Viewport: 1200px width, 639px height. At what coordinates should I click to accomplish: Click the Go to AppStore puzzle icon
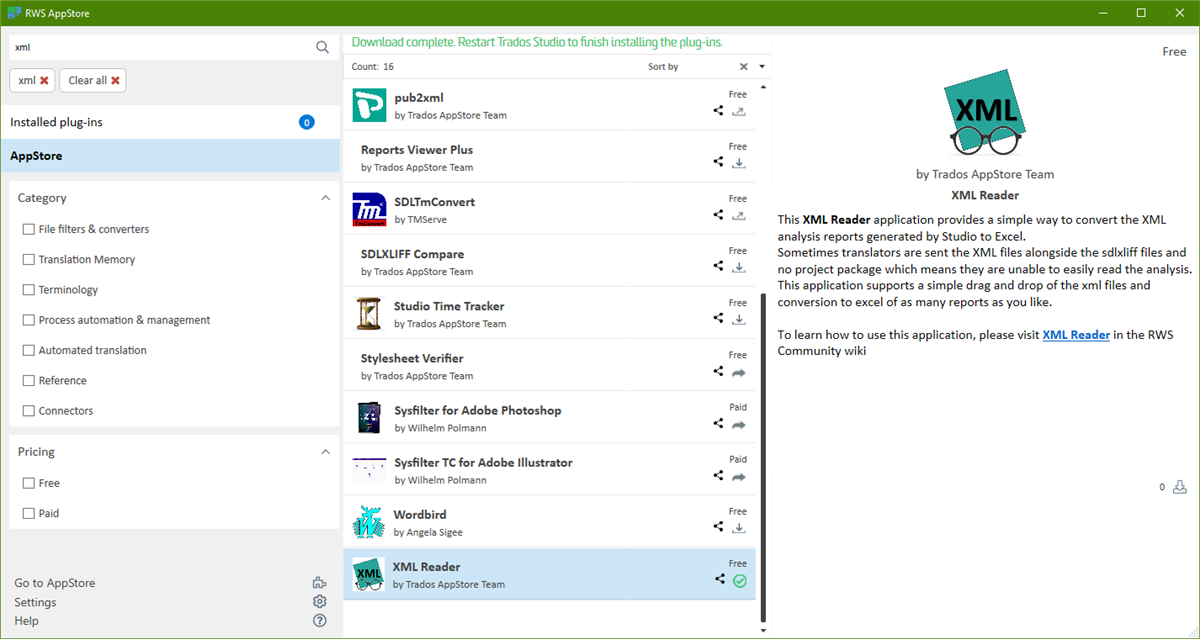(x=319, y=583)
